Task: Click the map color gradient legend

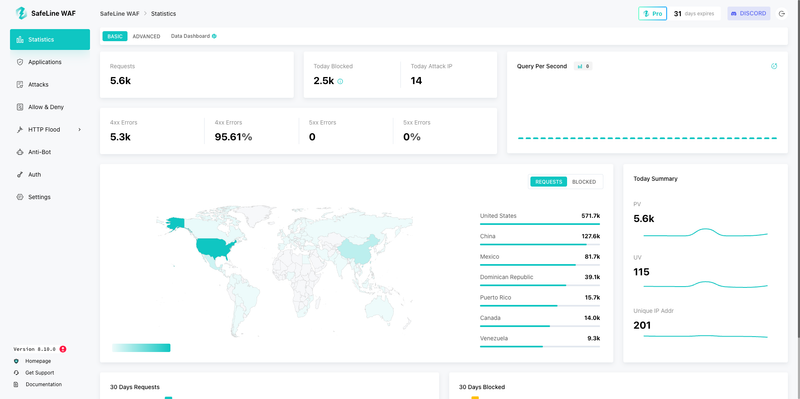Action: point(141,348)
